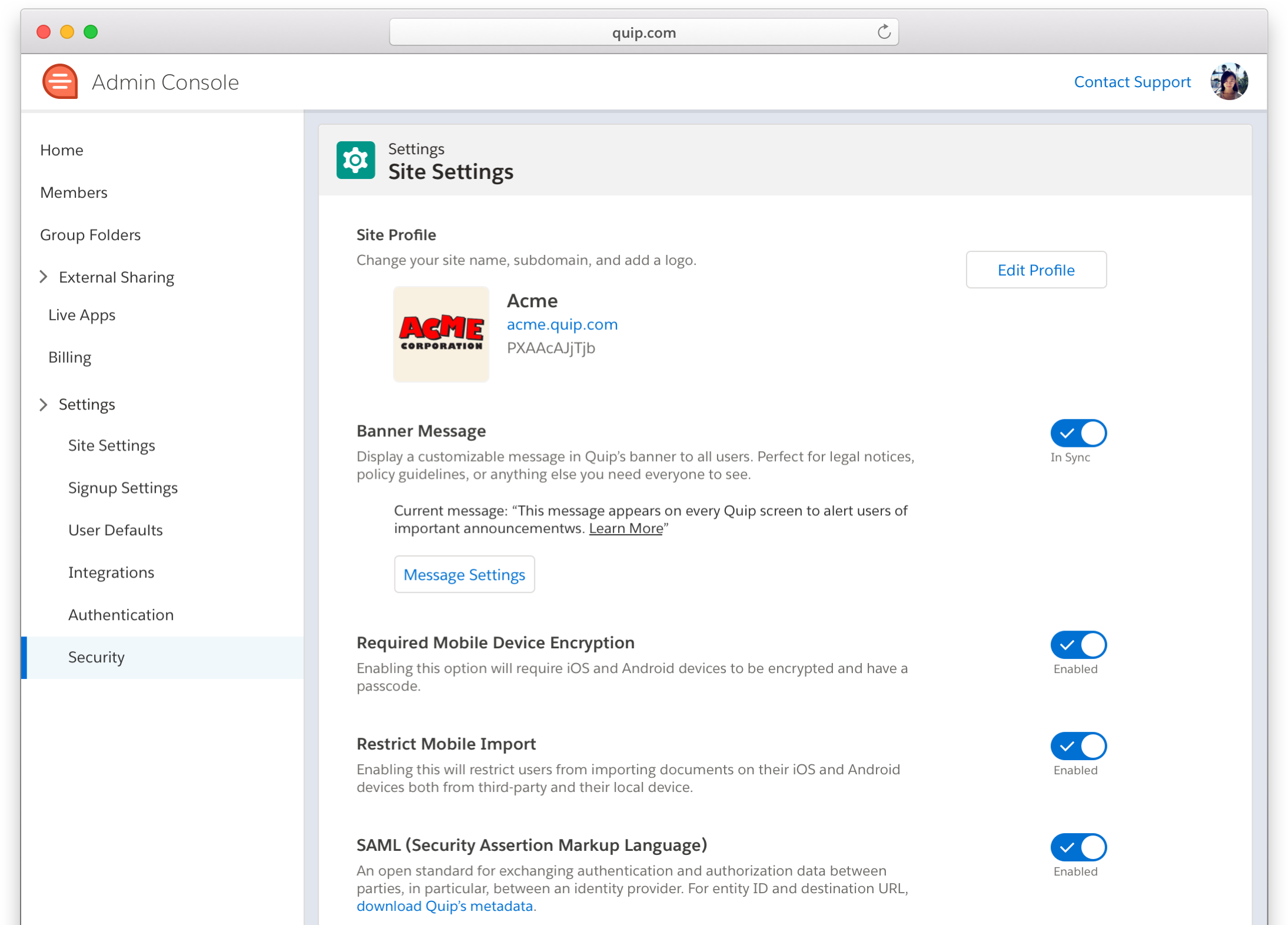Click the Acme site name text
This screenshot has height=925, width=1288.
click(532, 300)
